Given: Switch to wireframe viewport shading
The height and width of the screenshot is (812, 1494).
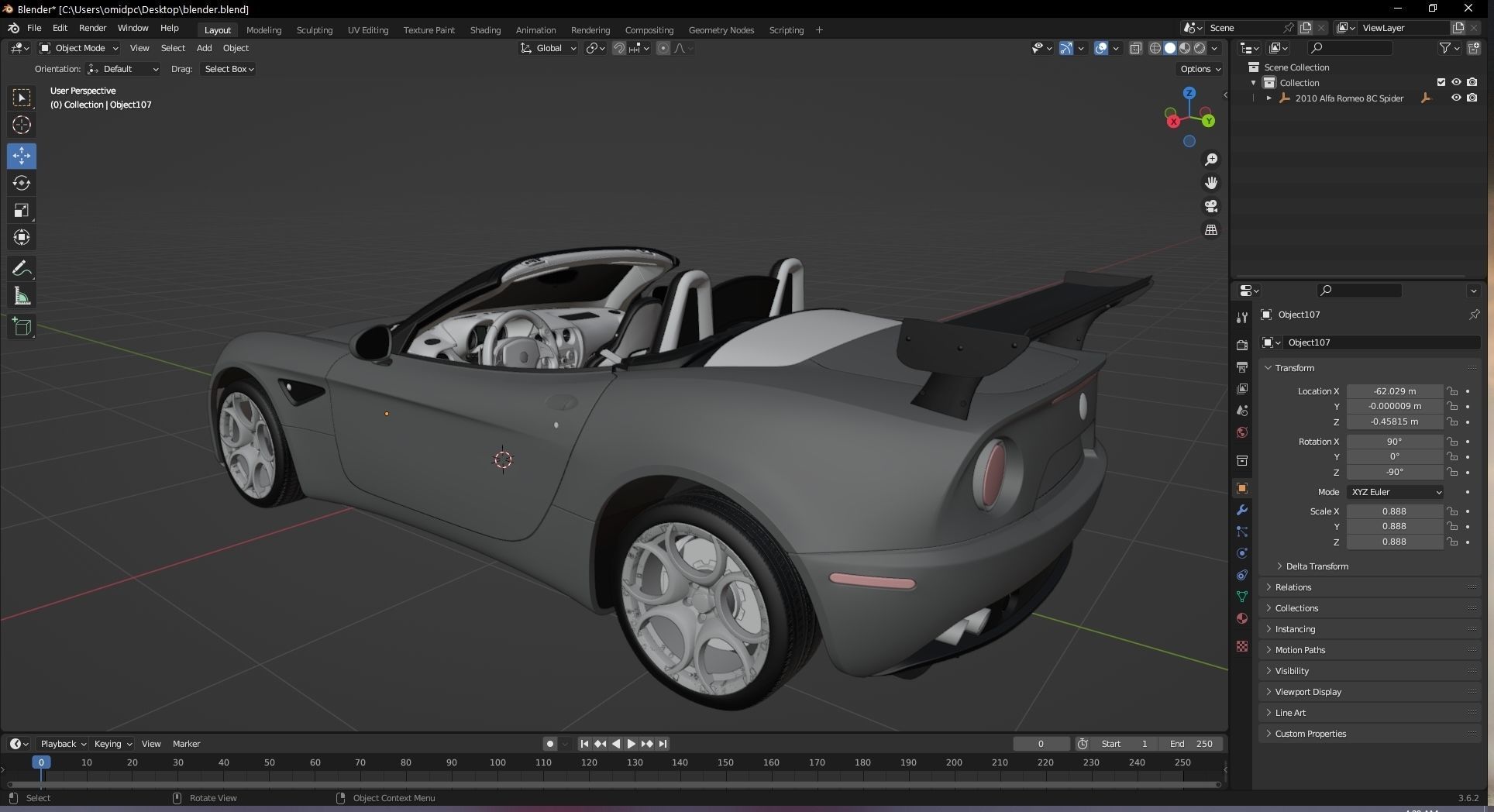Looking at the screenshot, I should [1155, 48].
